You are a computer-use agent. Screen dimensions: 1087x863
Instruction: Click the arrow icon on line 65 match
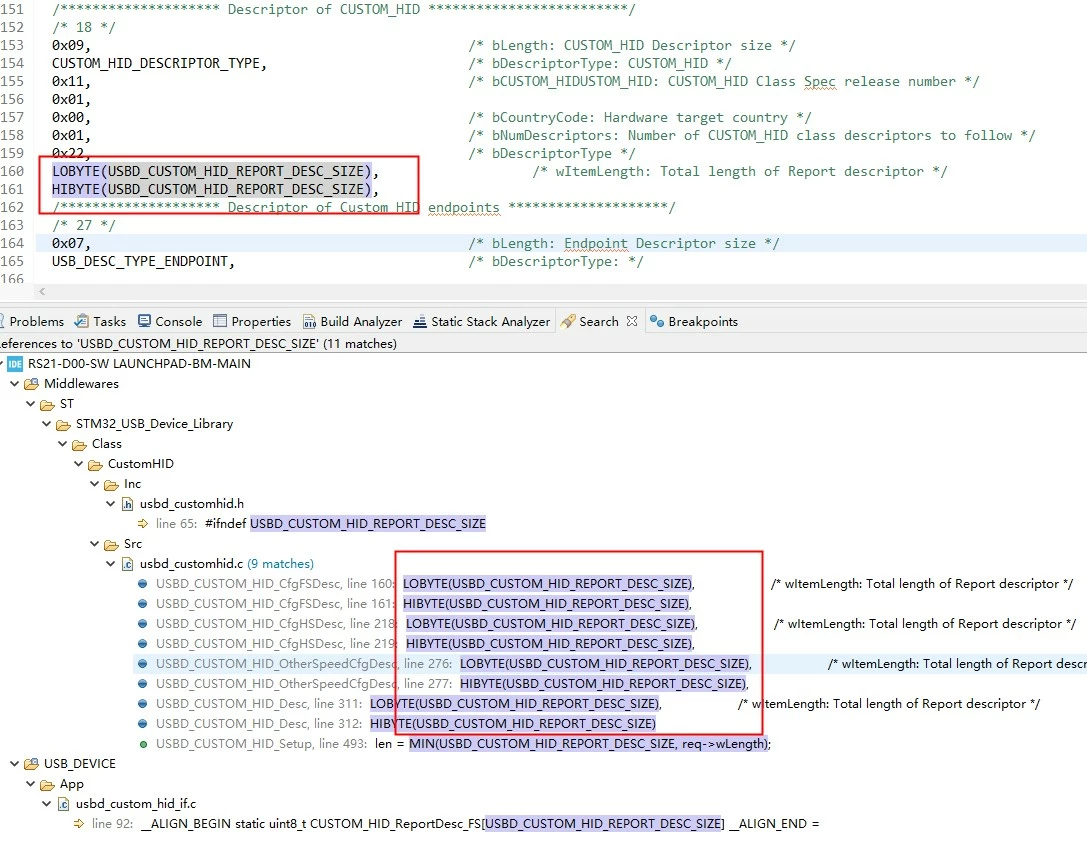[143, 523]
